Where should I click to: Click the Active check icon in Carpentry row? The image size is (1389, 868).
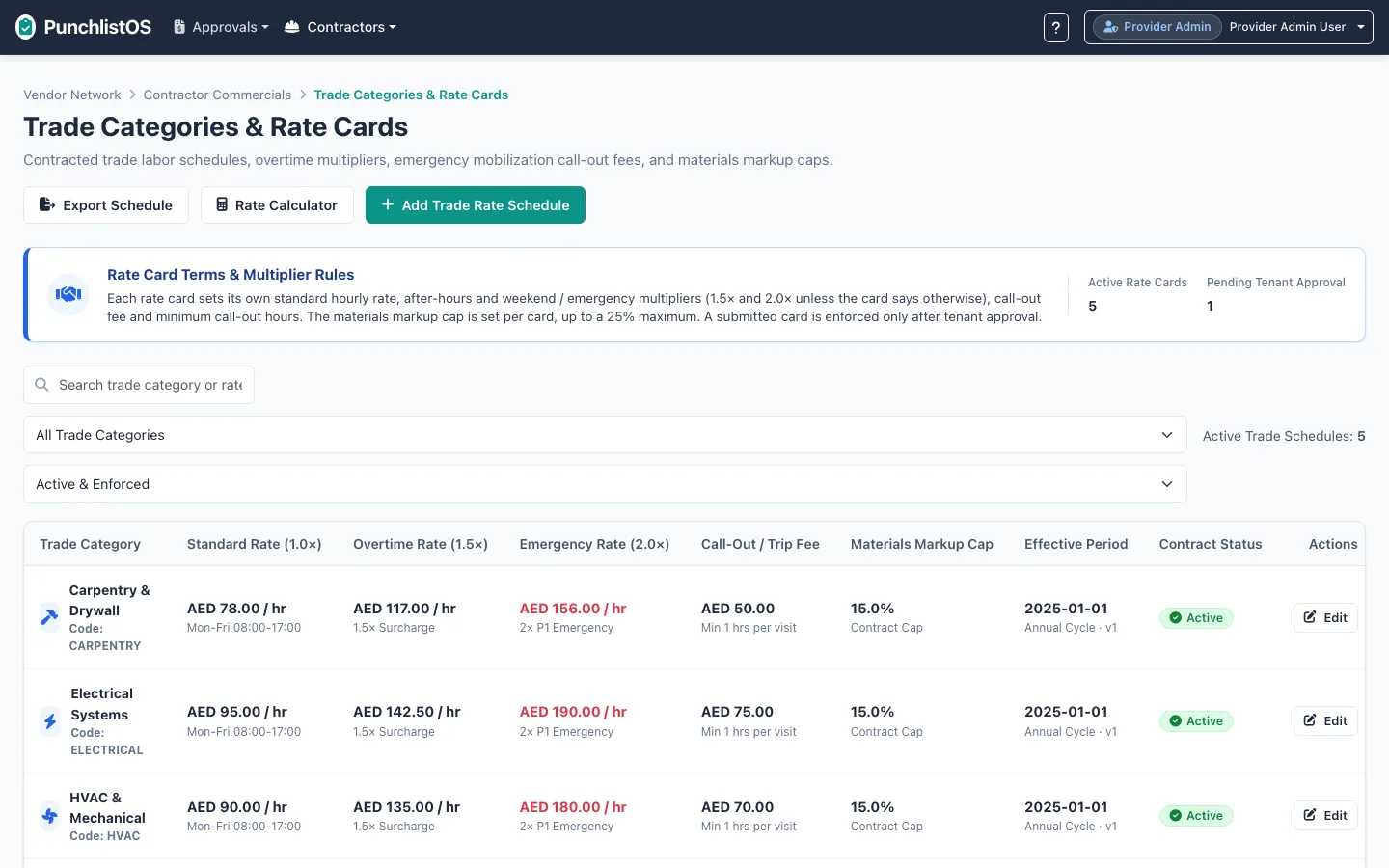pyautogui.click(x=1175, y=618)
